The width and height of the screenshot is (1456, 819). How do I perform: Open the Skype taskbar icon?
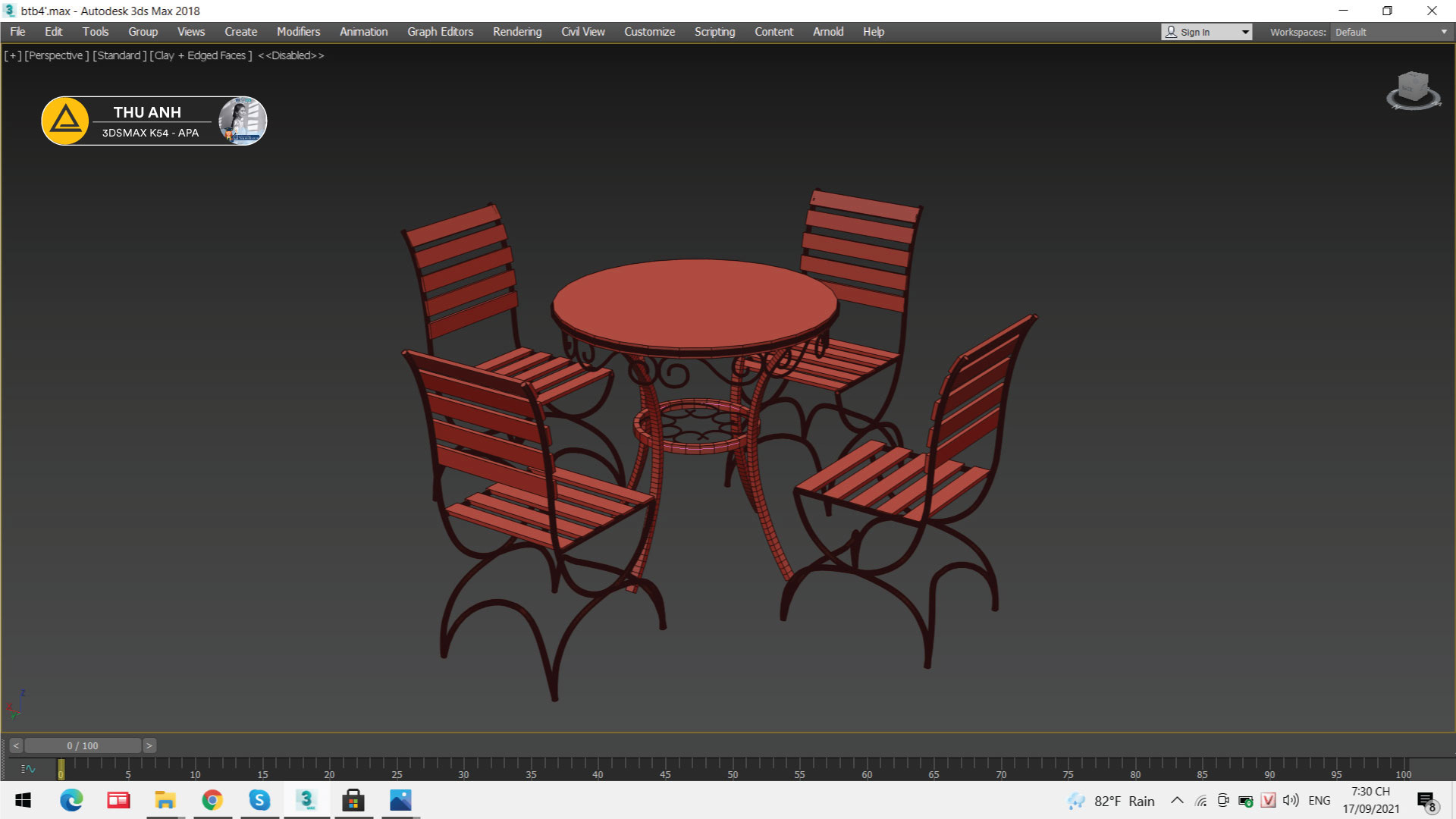pos(259,800)
